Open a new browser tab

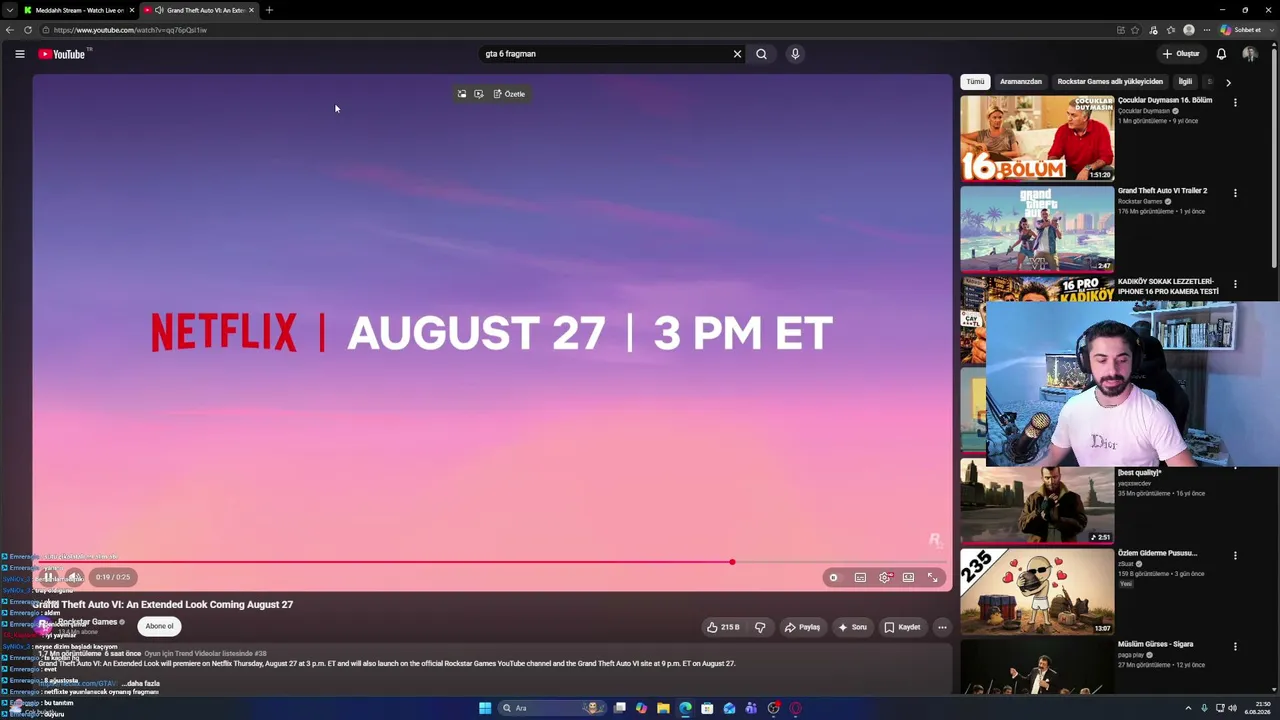(269, 10)
